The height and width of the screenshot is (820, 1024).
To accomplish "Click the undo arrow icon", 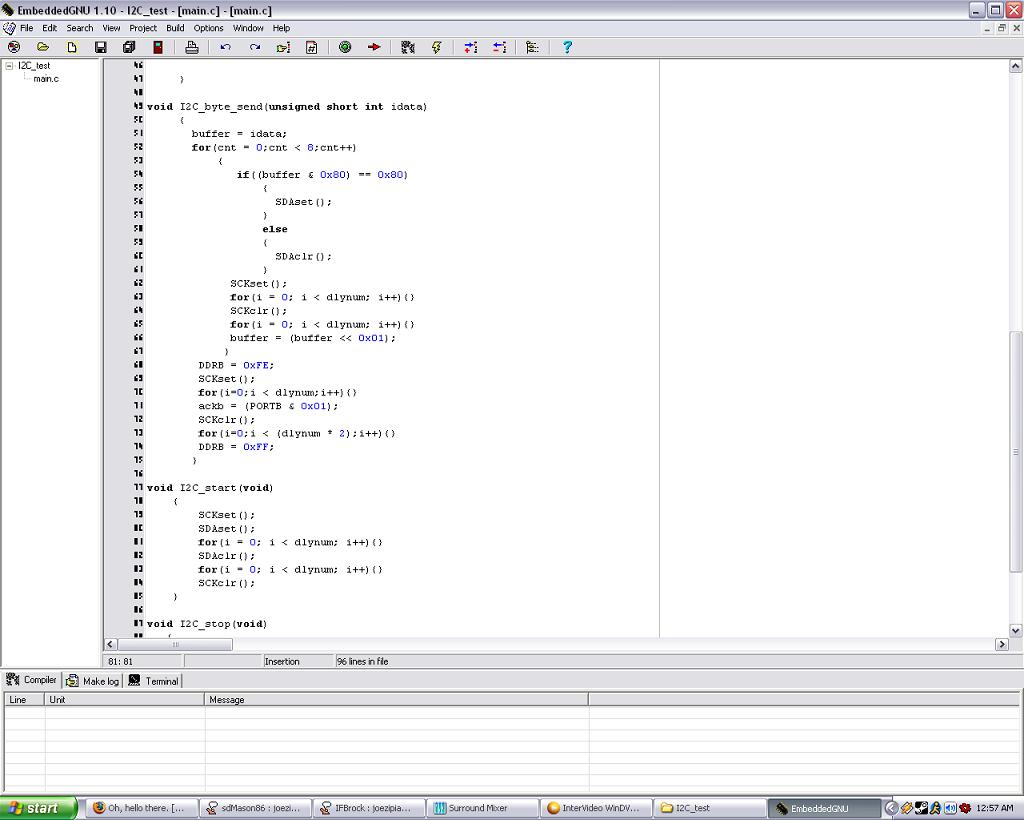I will [x=226, y=47].
